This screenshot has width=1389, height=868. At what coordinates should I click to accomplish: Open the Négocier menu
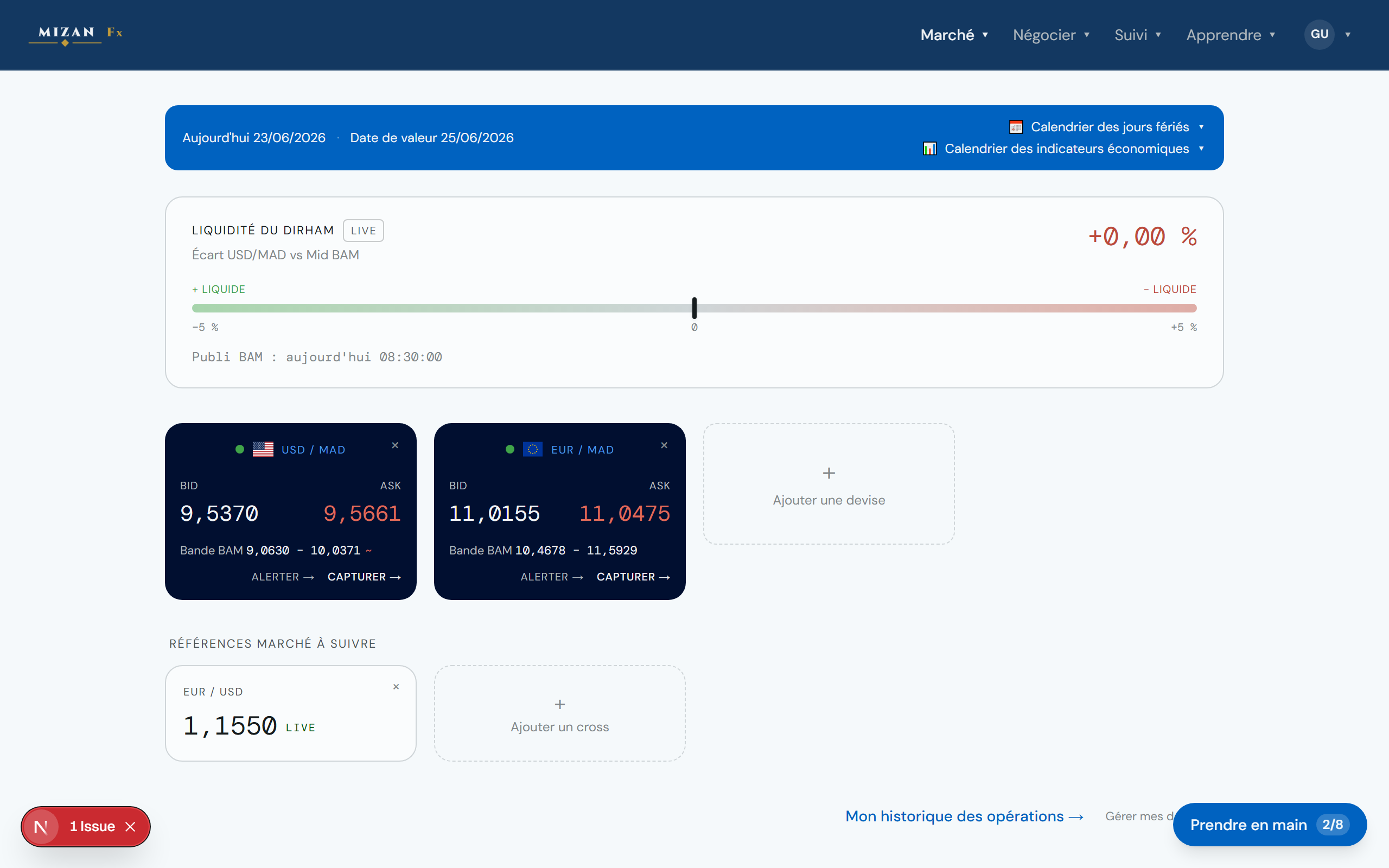(1051, 35)
